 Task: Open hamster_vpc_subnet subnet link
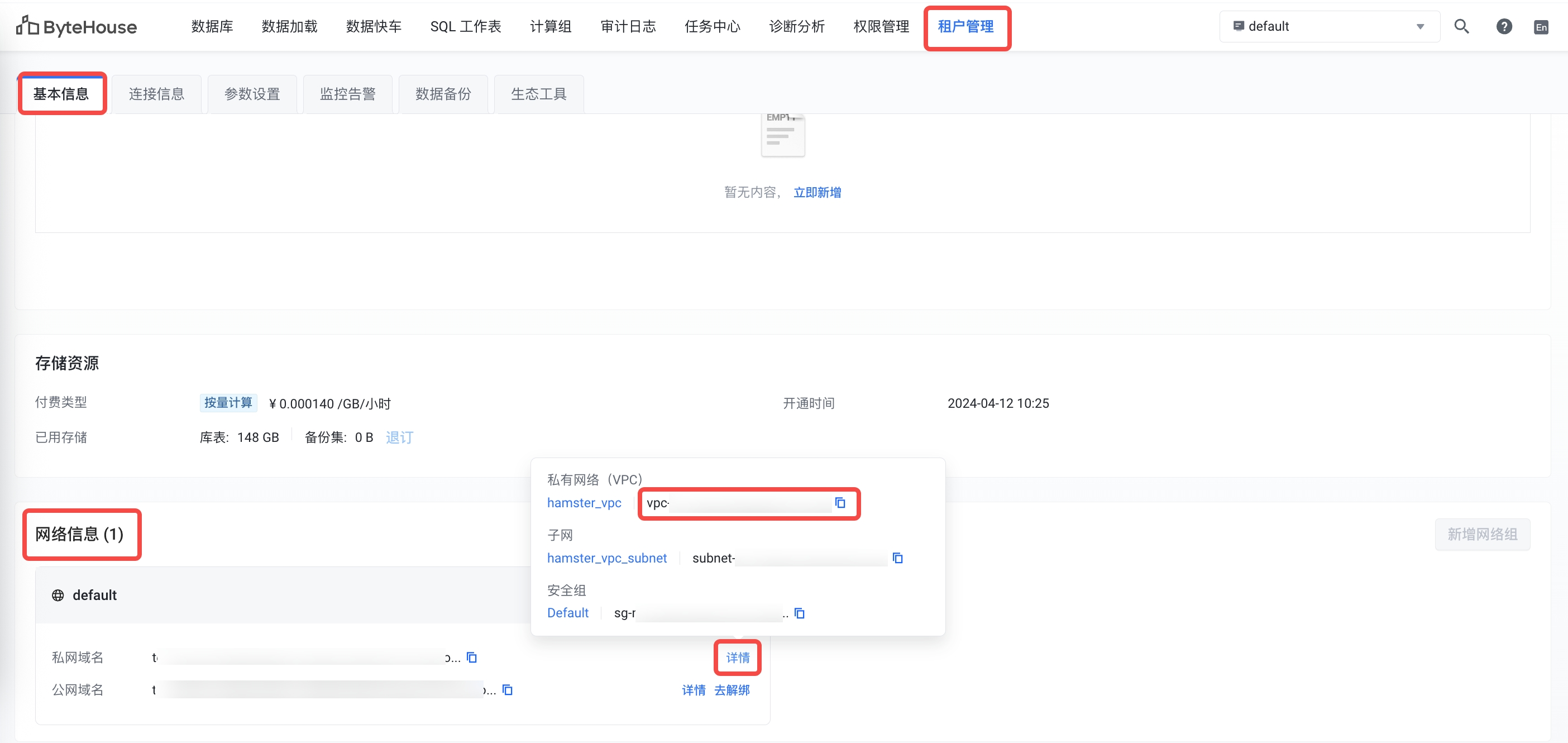606,558
